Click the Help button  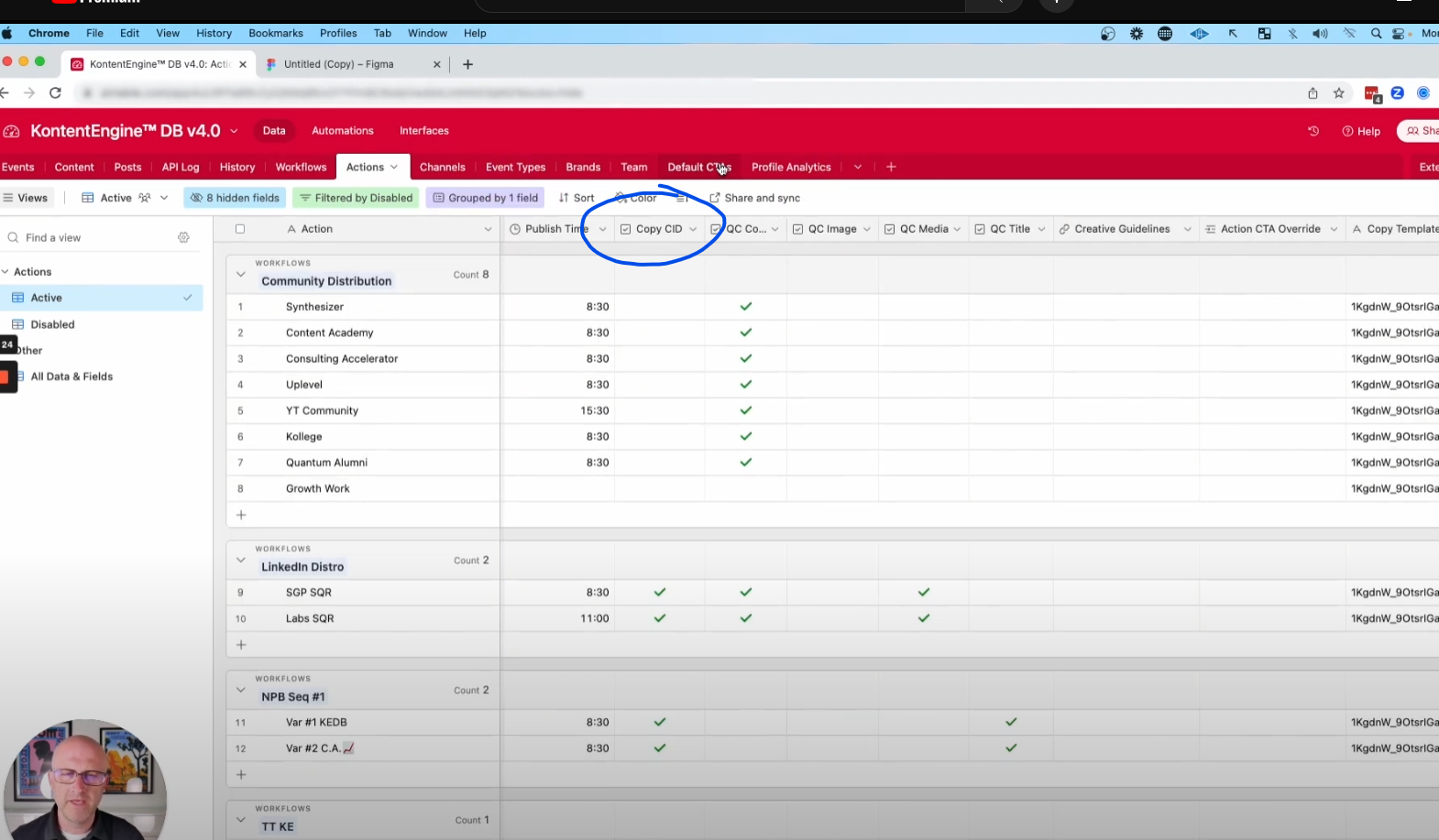[x=1361, y=131]
